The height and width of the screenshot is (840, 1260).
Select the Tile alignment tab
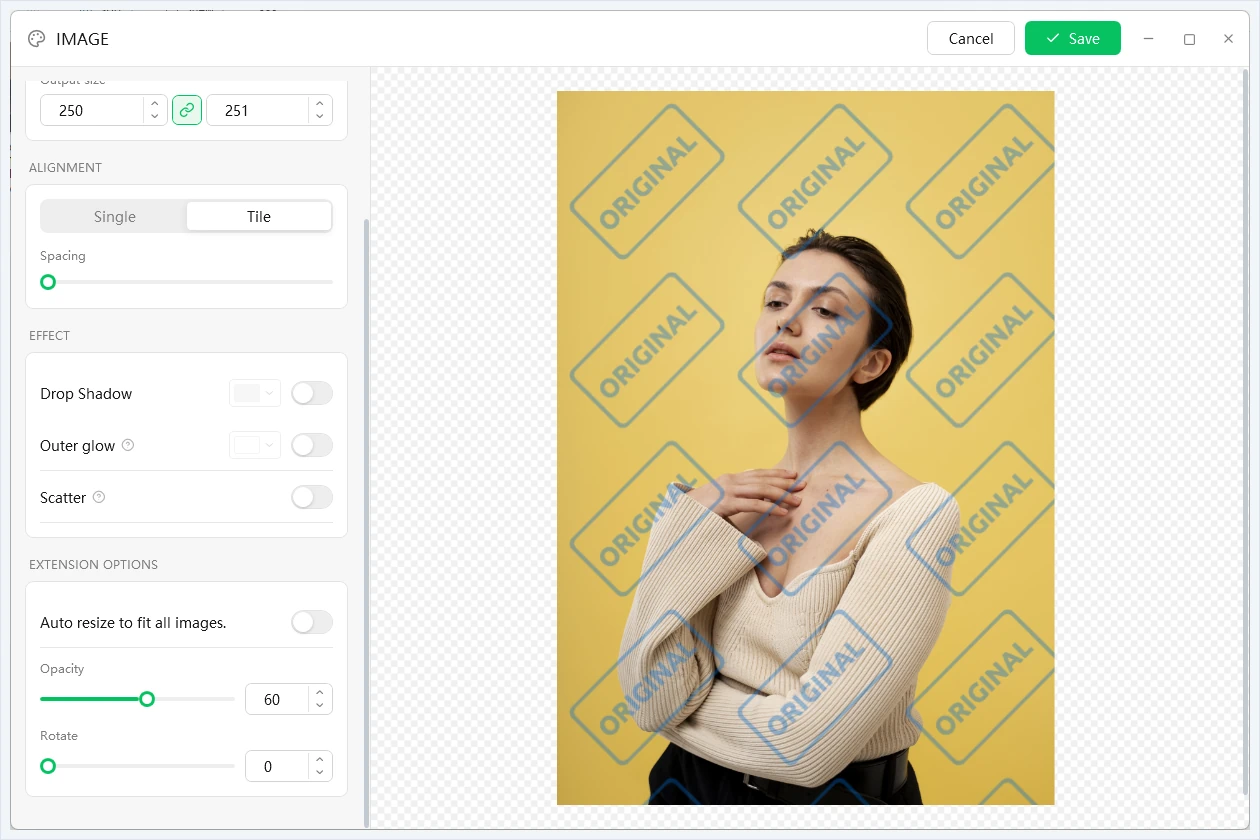(259, 216)
